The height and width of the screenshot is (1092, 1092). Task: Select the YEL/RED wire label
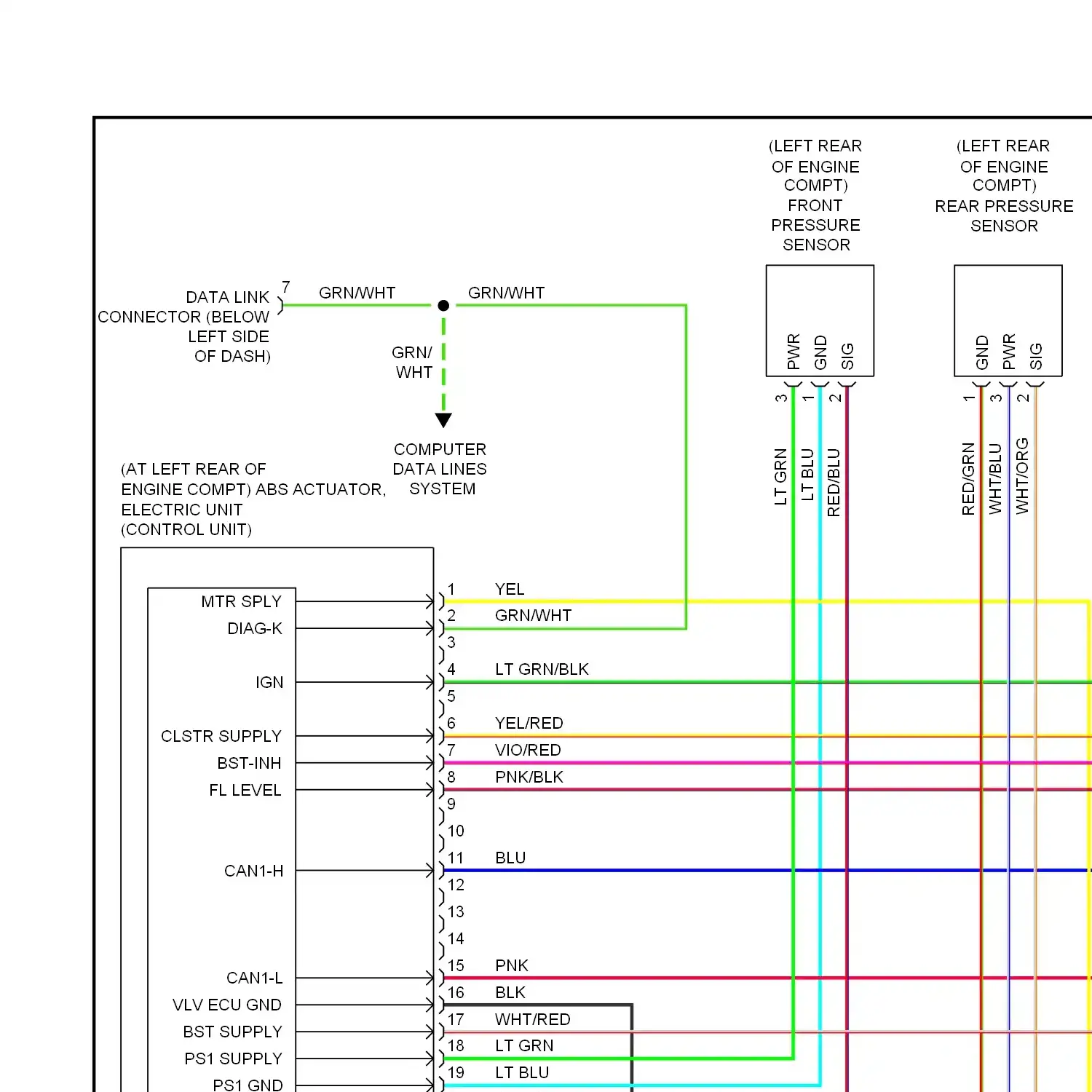[x=529, y=723]
